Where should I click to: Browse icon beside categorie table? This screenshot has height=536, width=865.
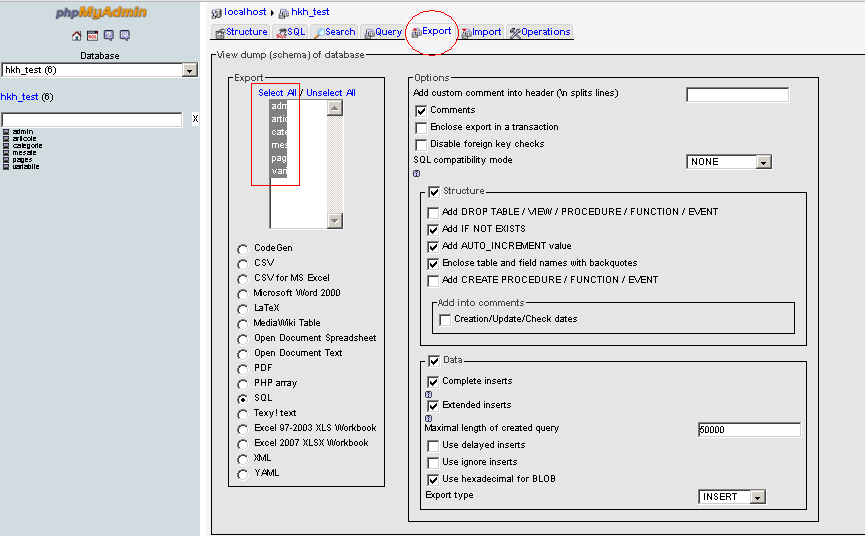pyautogui.click(x=6, y=146)
